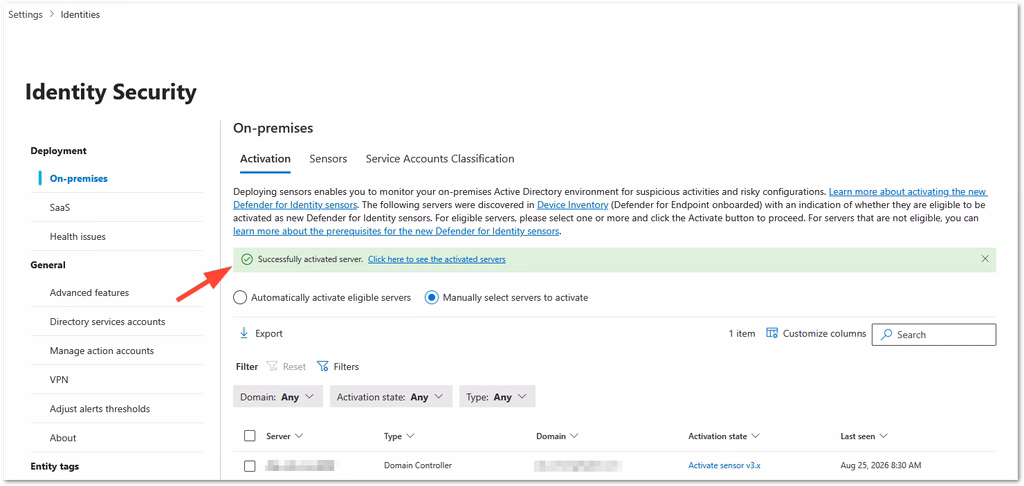Click the Deployment section heading
The image size is (1024, 486).
[x=59, y=150]
